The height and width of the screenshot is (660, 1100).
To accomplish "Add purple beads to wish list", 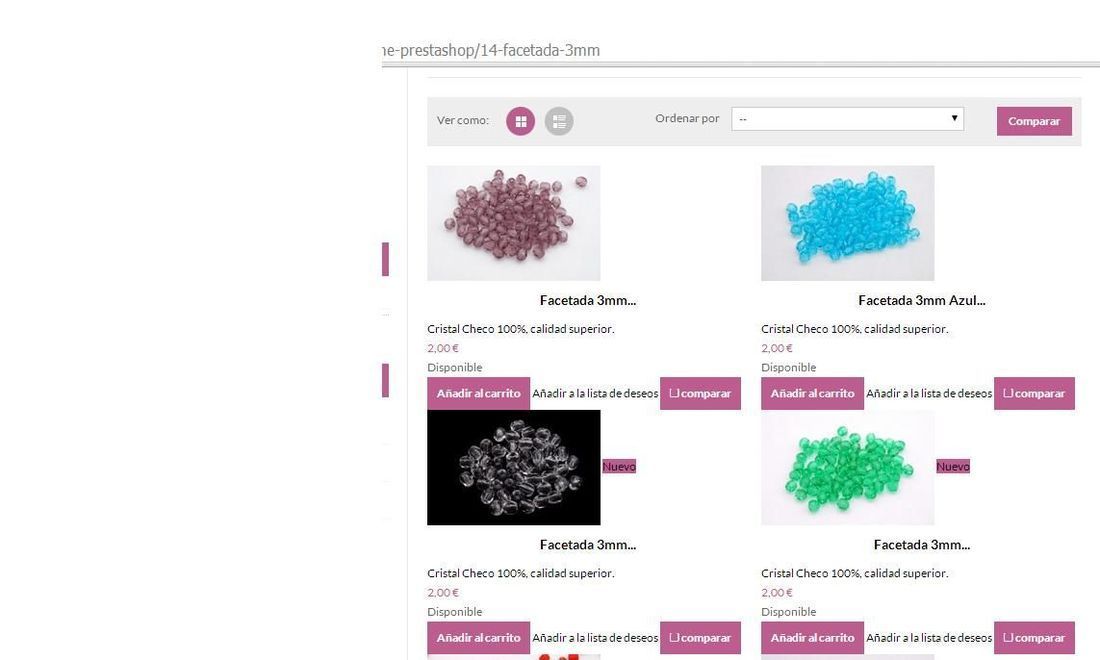I will 595,393.
